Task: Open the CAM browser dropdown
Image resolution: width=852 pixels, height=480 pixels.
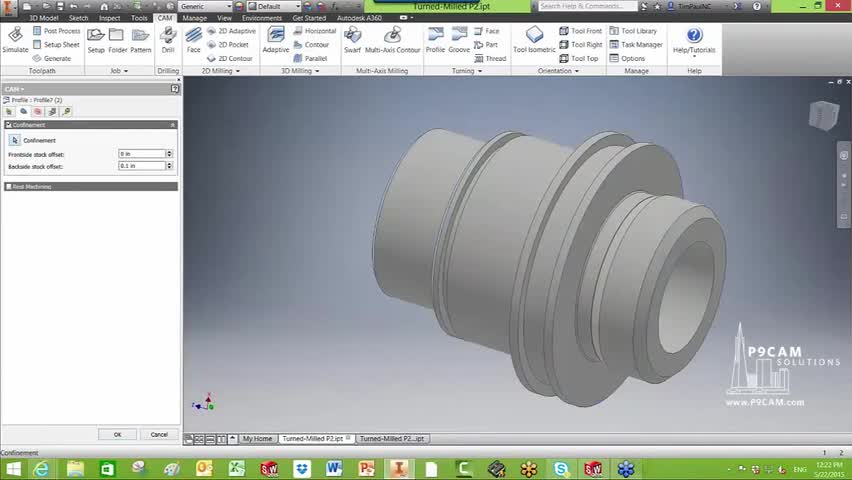Action: pos(14,89)
